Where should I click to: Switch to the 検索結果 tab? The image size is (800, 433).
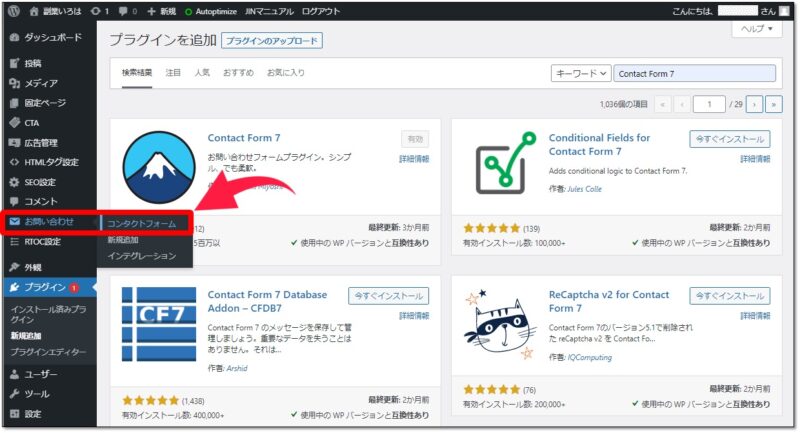click(x=137, y=72)
